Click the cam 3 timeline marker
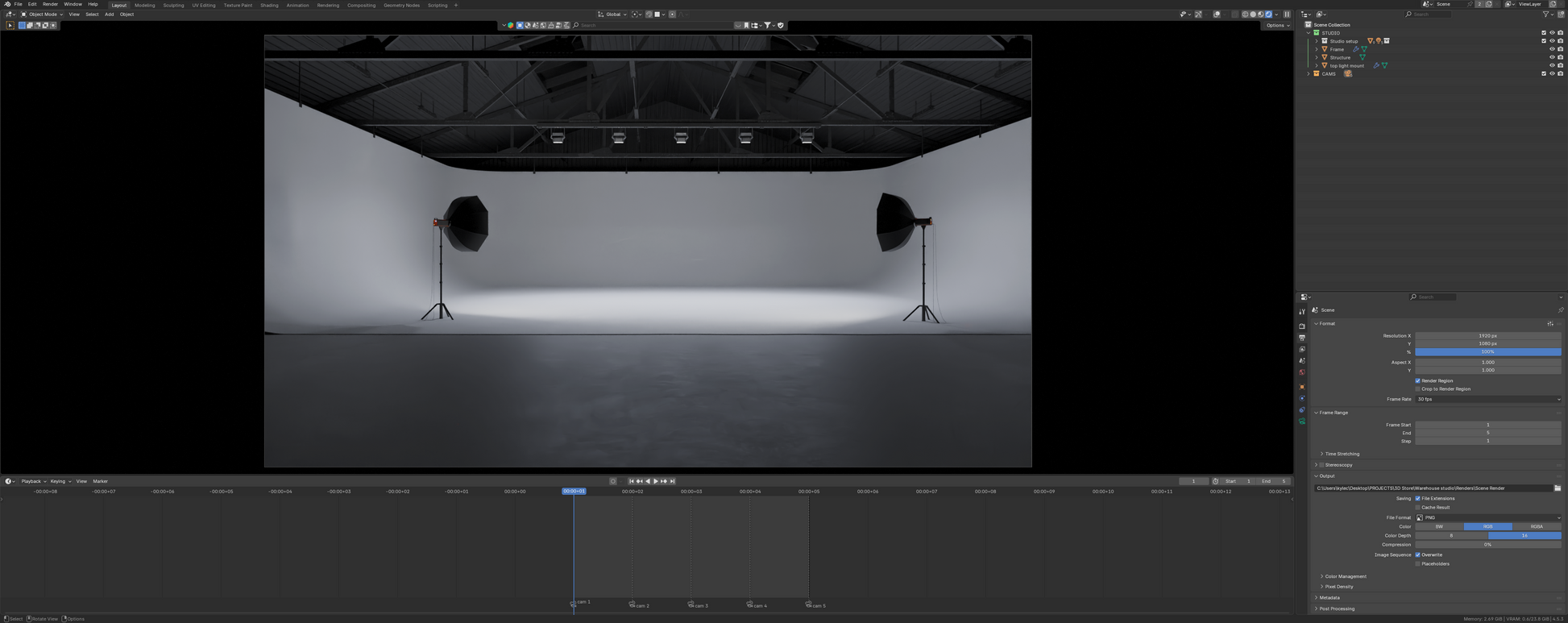 tap(691, 604)
